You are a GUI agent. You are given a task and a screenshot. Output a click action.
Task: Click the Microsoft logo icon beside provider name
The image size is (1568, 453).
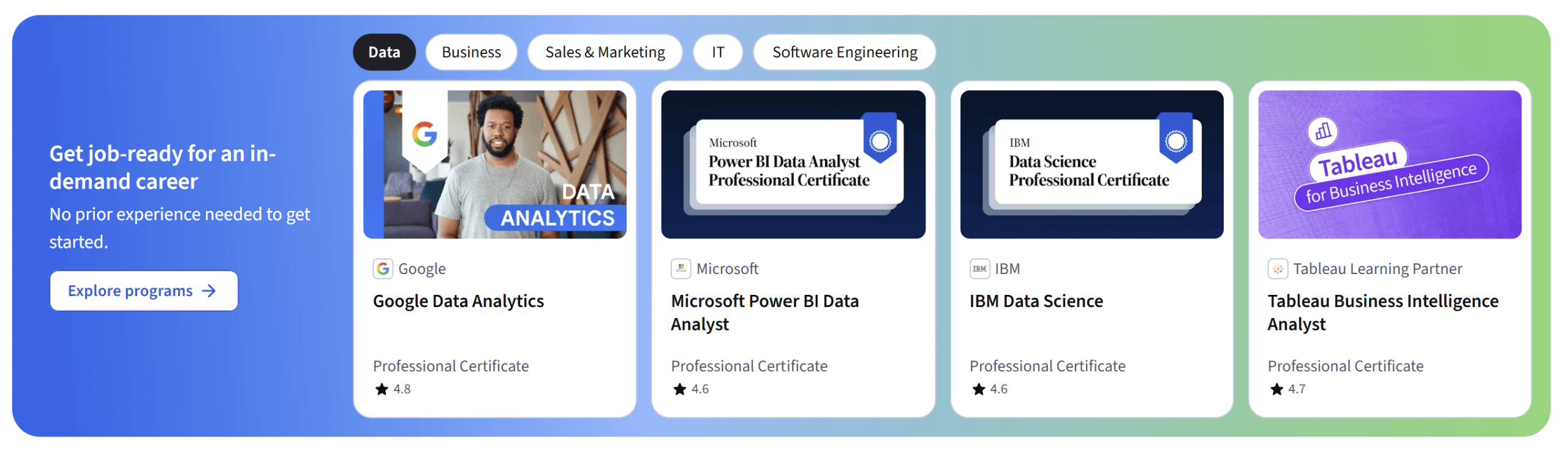[x=680, y=268]
